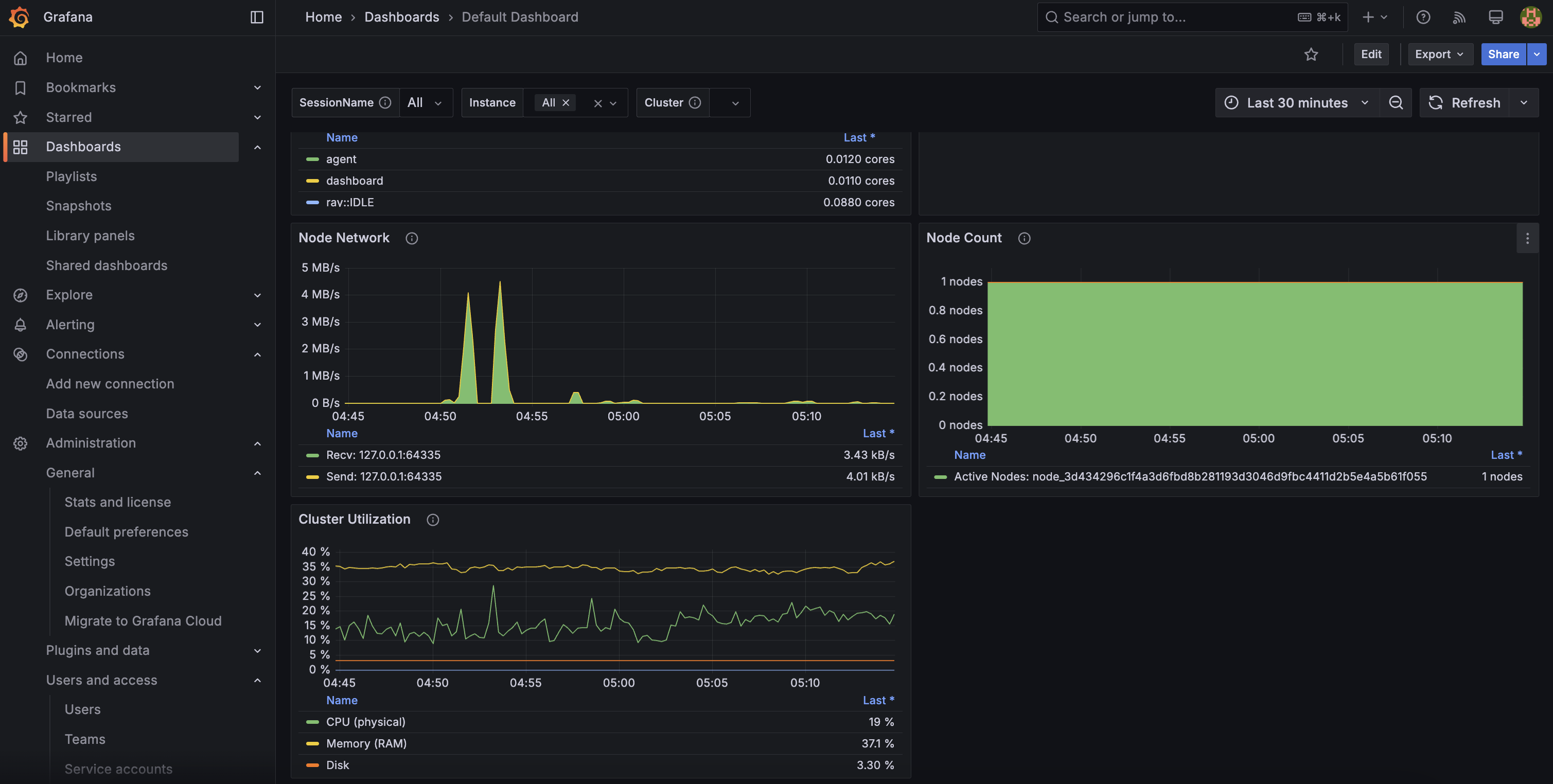The height and width of the screenshot is (784, 1553).
Task: Click the Grafana logo icon
Action: [19, 17]
